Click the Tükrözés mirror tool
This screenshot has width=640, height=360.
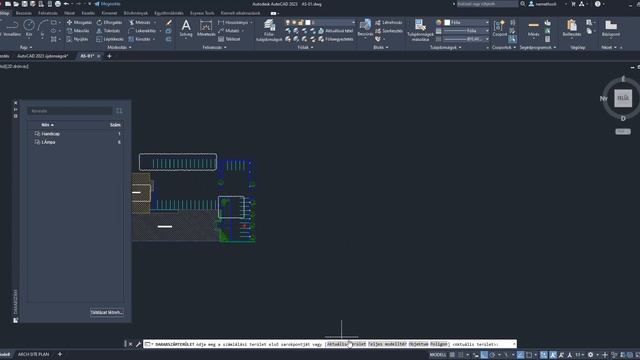coord(108,31)
